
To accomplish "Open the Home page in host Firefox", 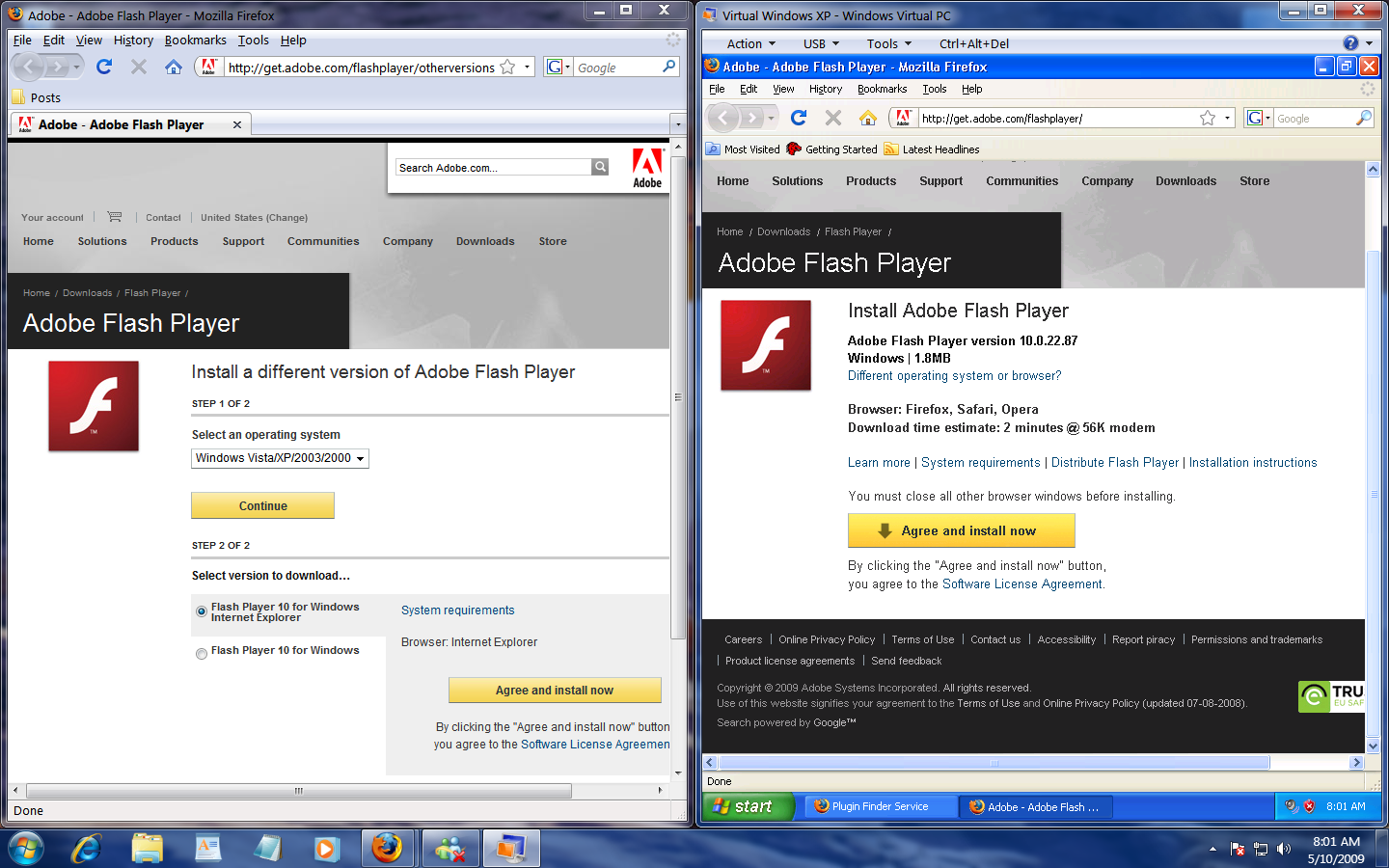I will point(174,67).
